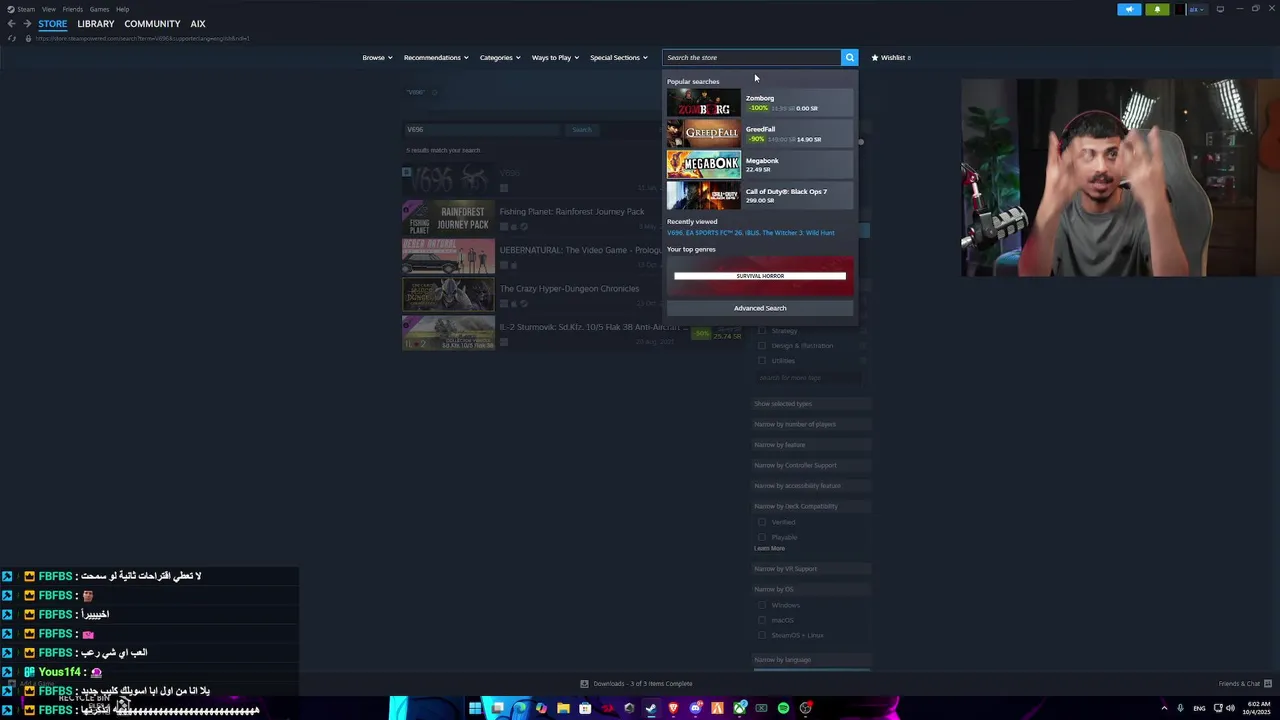Open the Help menu
This screenshot has width=1280, height=720.
click(122, 9)
